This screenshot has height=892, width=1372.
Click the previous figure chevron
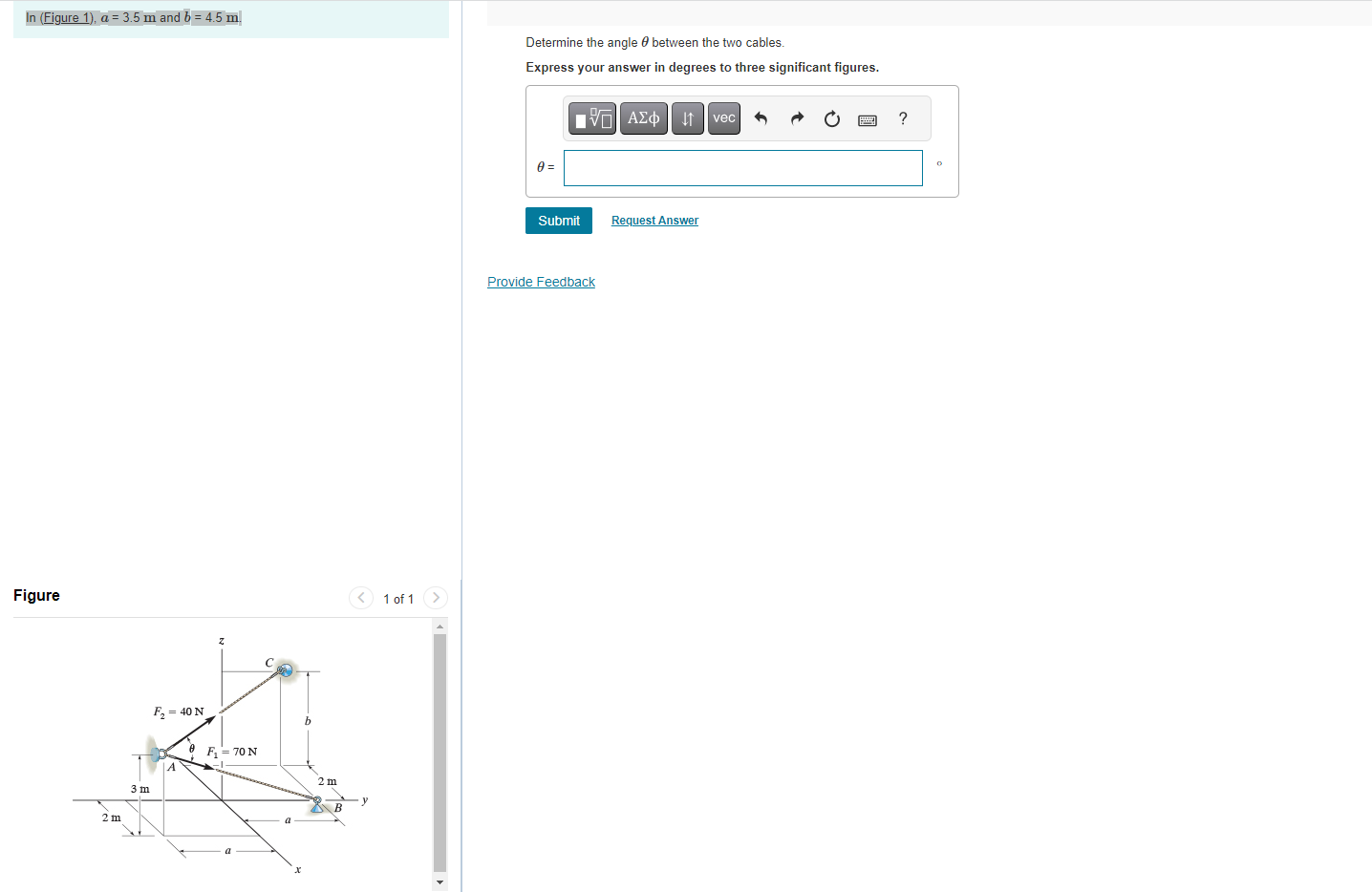(360, 598)
